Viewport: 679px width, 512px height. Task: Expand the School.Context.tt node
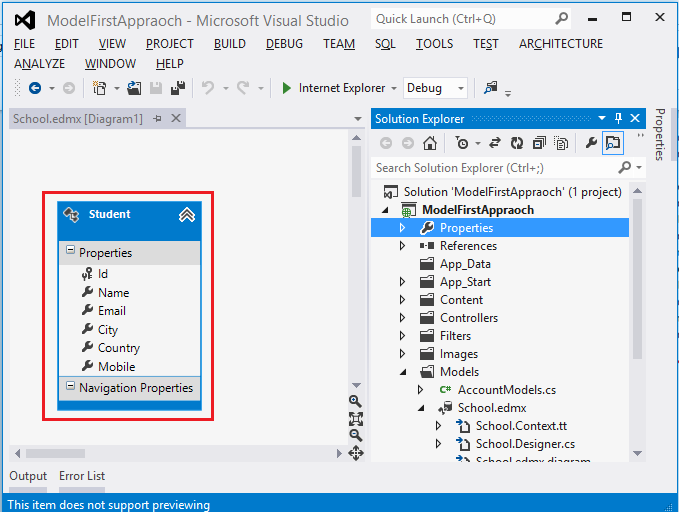click(438, 426)
